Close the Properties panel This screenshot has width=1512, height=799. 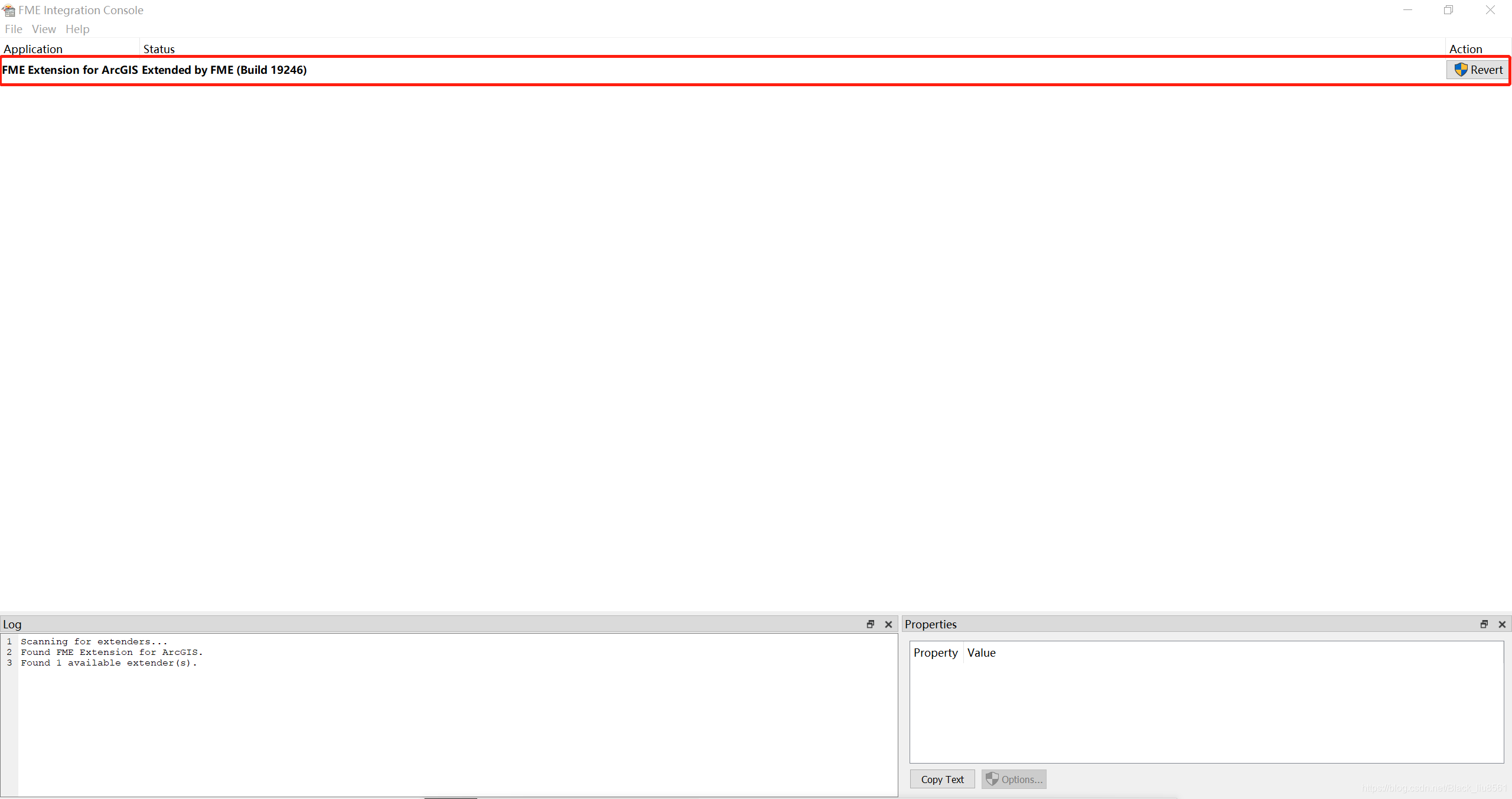coord(1502,624)
